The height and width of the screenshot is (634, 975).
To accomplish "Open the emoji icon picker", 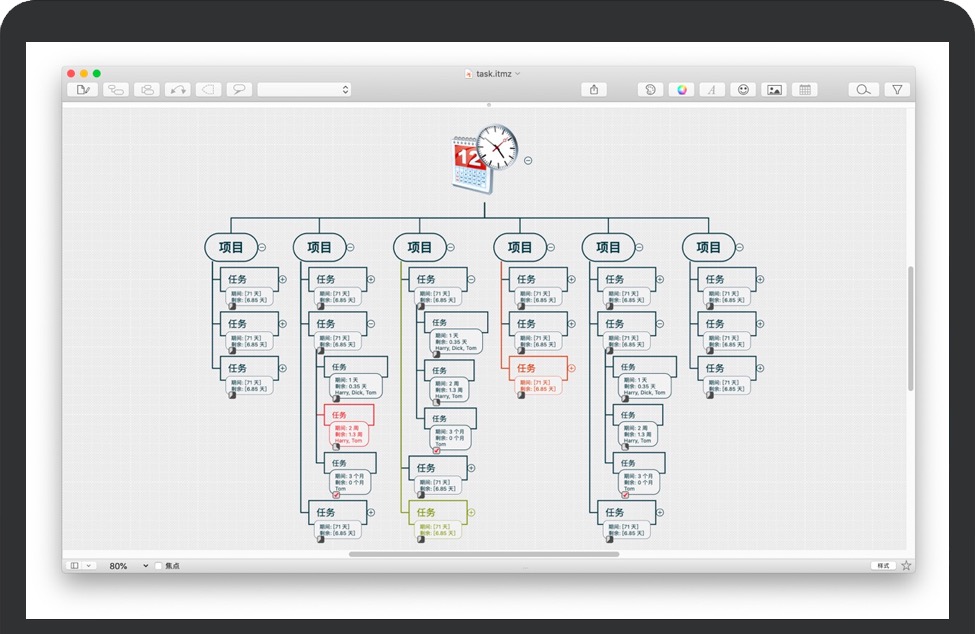I will click(x=743, y=90).
